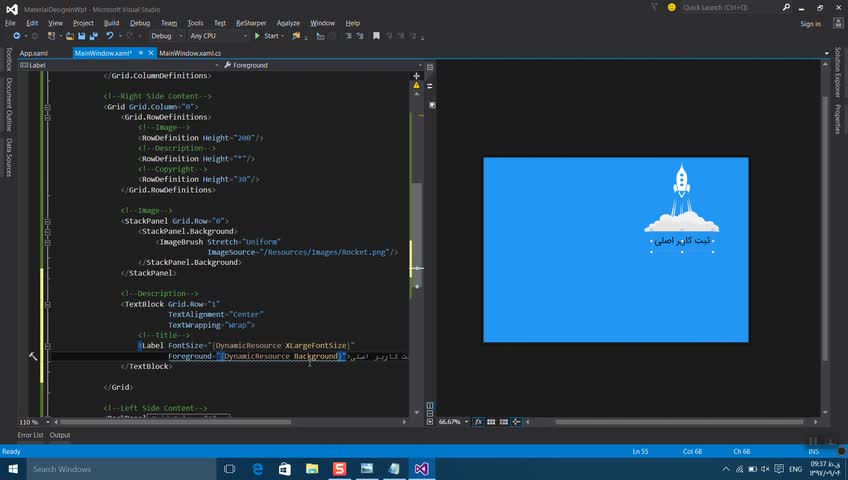Close the MainWindow.xaml tab
Image resolution: width=848 pixels, height=480 pixels.
pos(151,53)
